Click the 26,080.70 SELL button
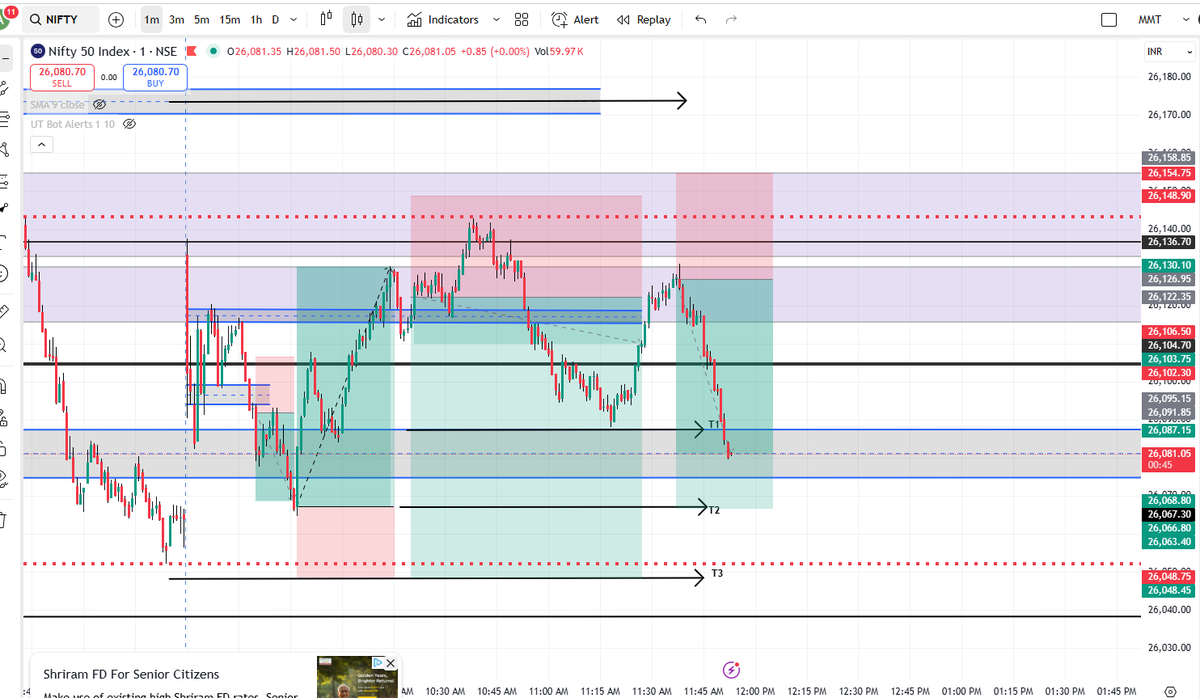Screen dimensions: 1200x698 pos(62,78)
